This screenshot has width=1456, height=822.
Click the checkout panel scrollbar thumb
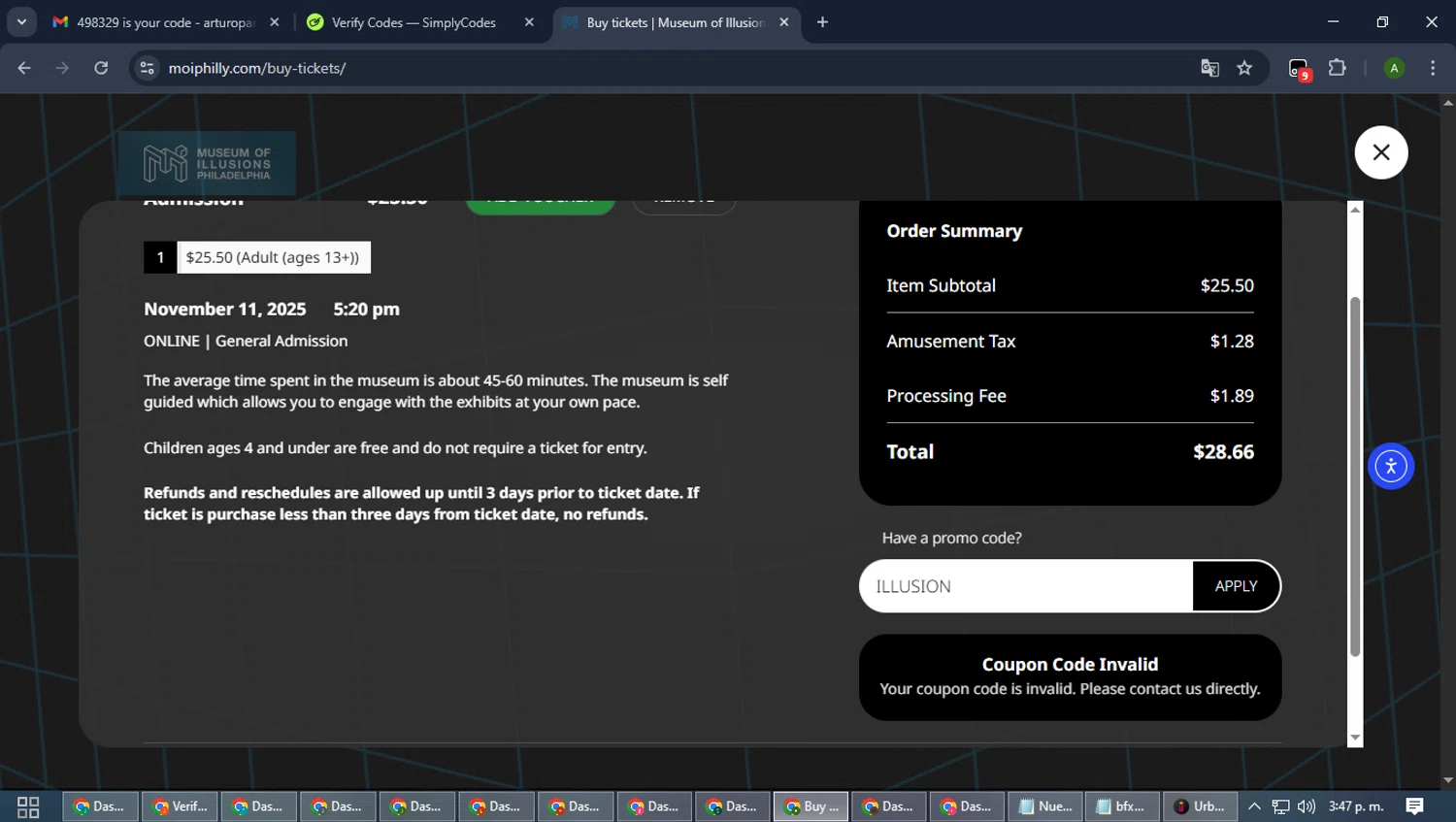pyautogui.click(x=1355, y=476)
